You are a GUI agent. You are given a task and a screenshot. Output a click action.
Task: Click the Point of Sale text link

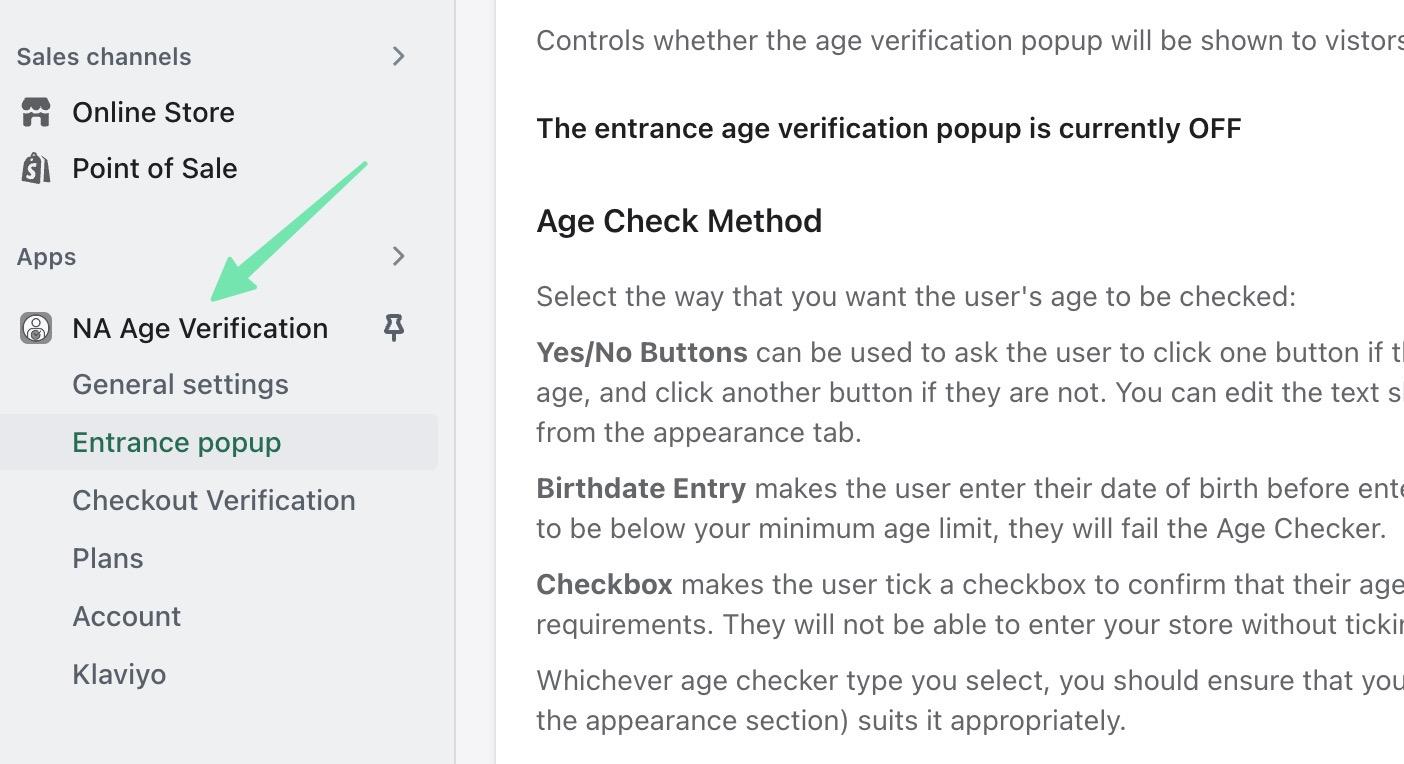coord(155,168)
